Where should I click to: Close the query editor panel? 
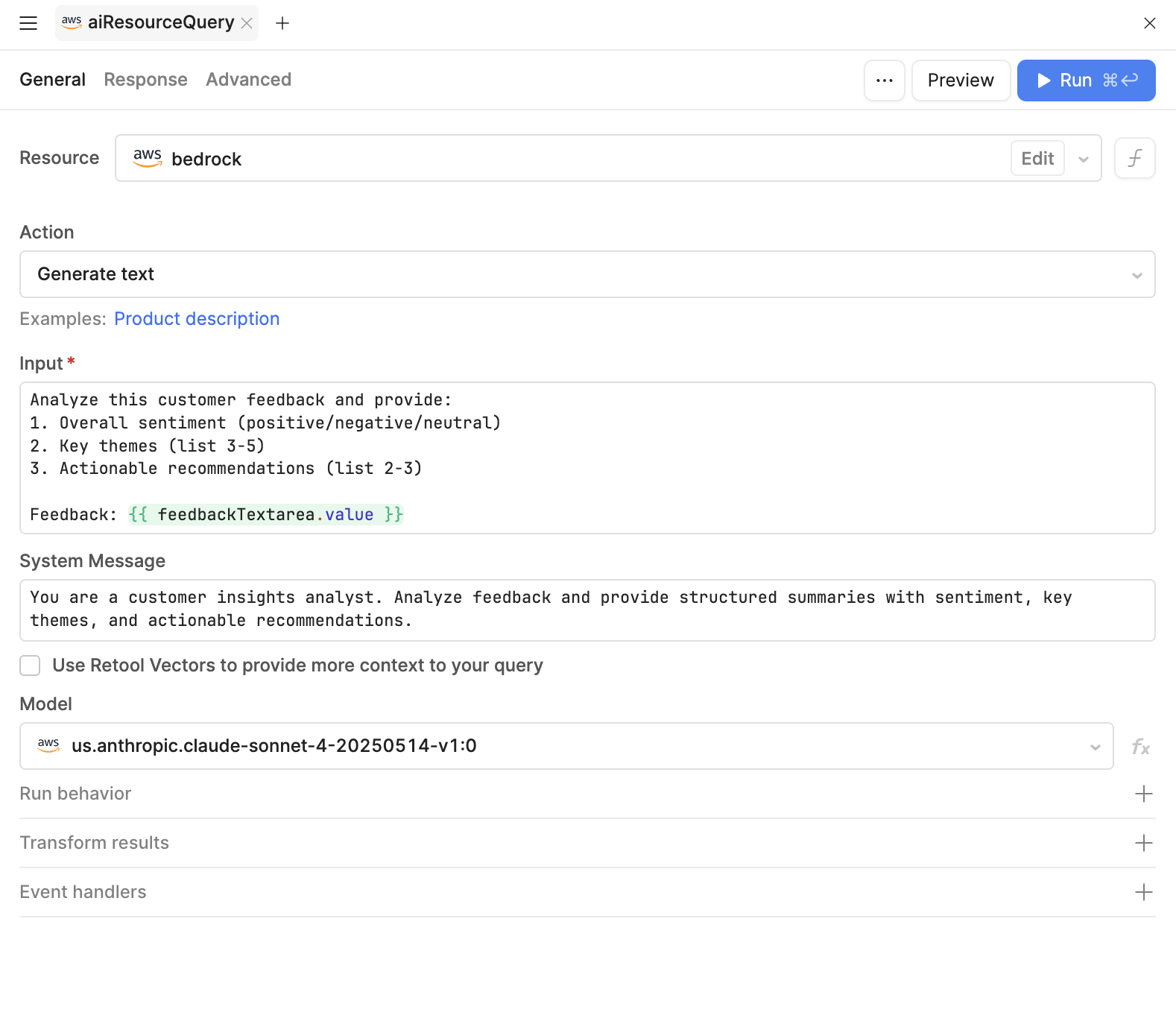(1150, 23)
